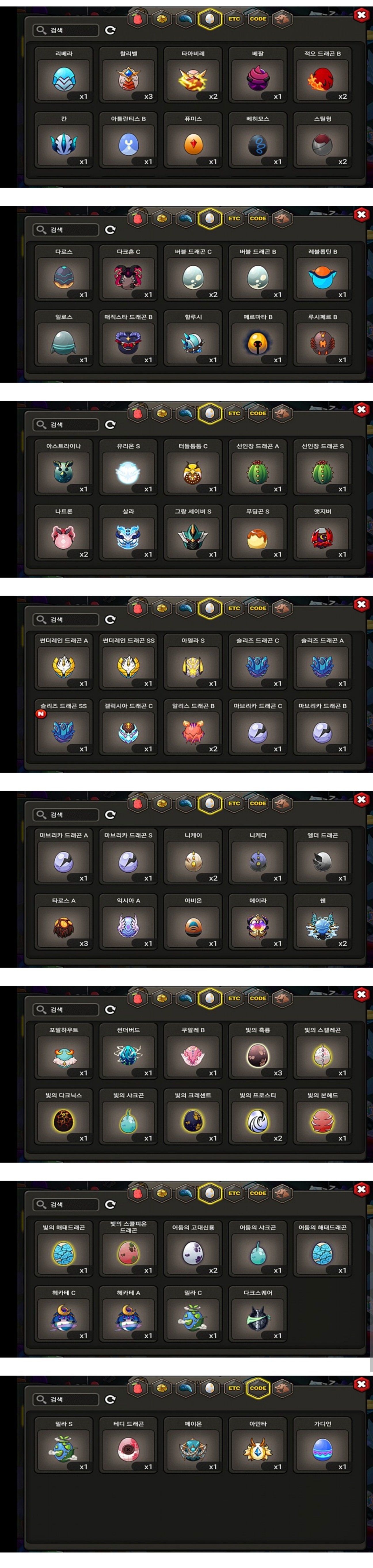Open the 적오 드래곤 B egg

pos(322,74)
